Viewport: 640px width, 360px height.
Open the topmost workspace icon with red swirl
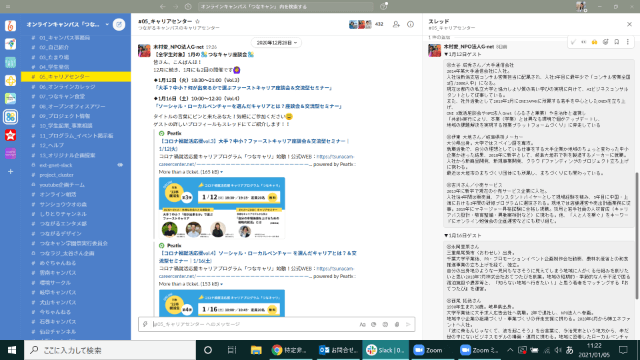11,25
